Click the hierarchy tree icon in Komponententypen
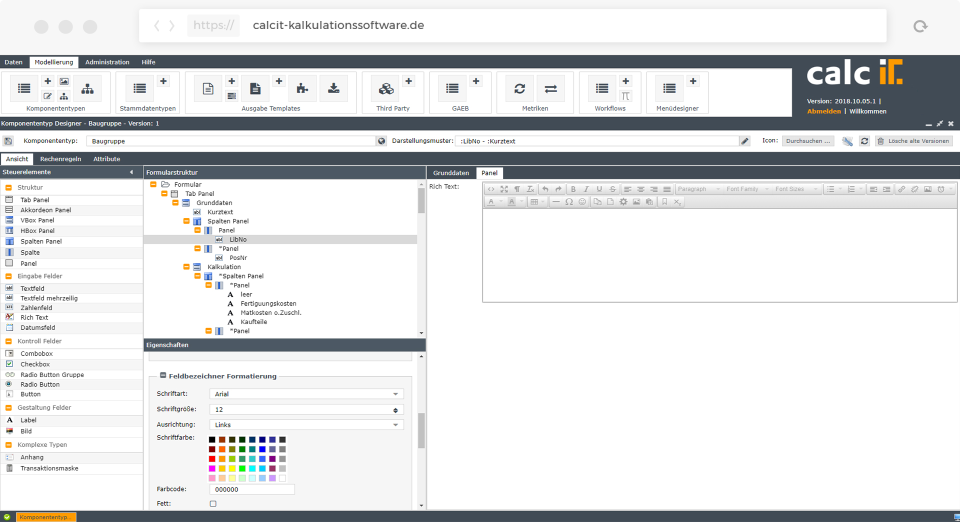 88,89
